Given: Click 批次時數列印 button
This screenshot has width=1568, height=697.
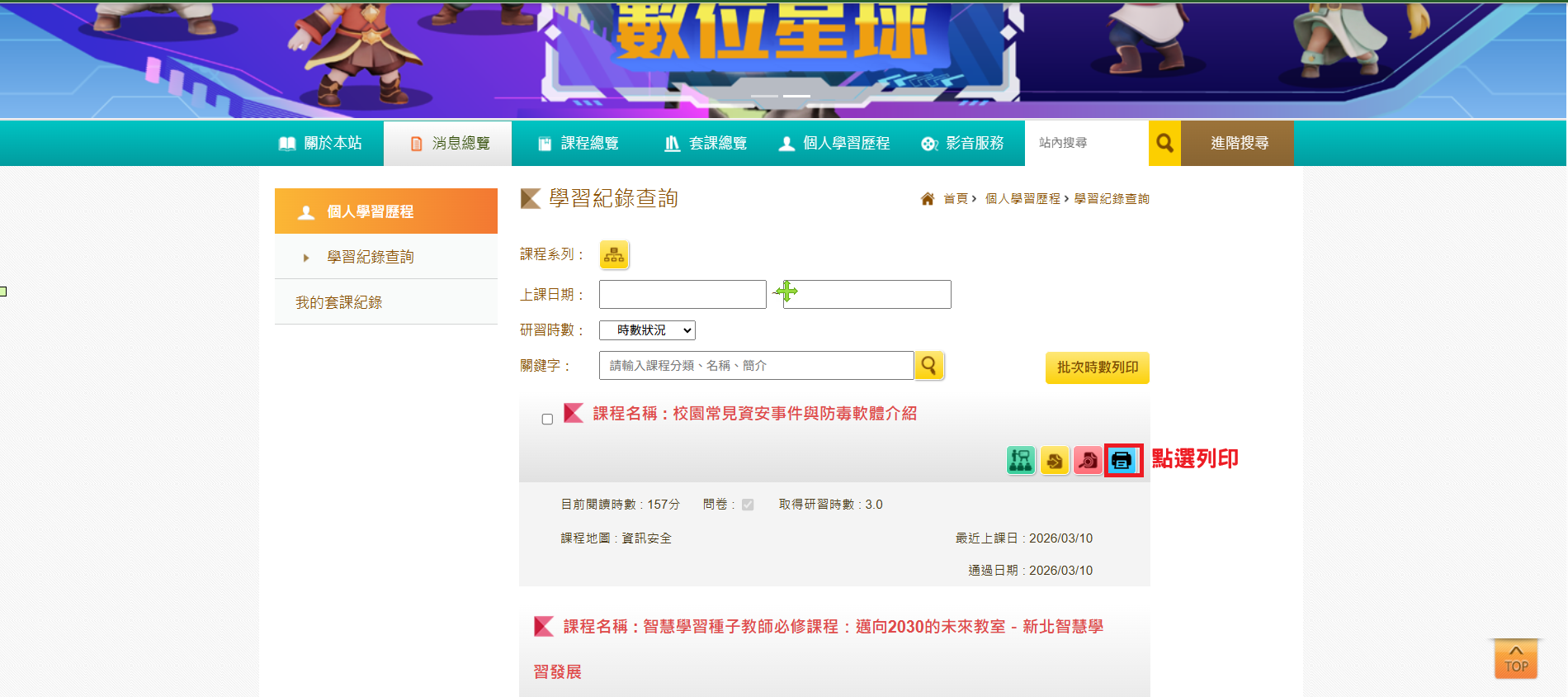Looking at the screenshot, I should [1097, 367].
